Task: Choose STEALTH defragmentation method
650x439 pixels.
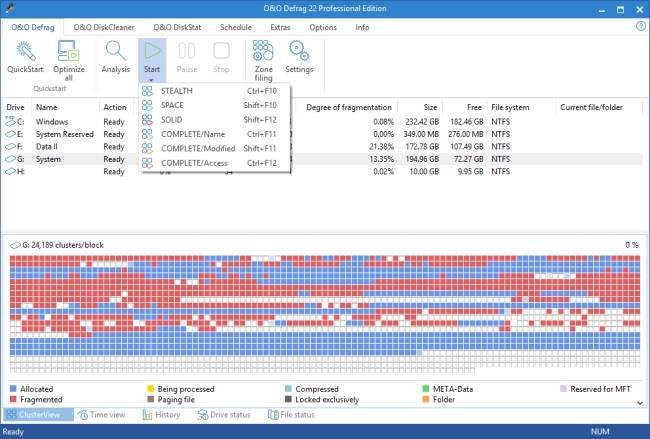Action: (215, 91)
